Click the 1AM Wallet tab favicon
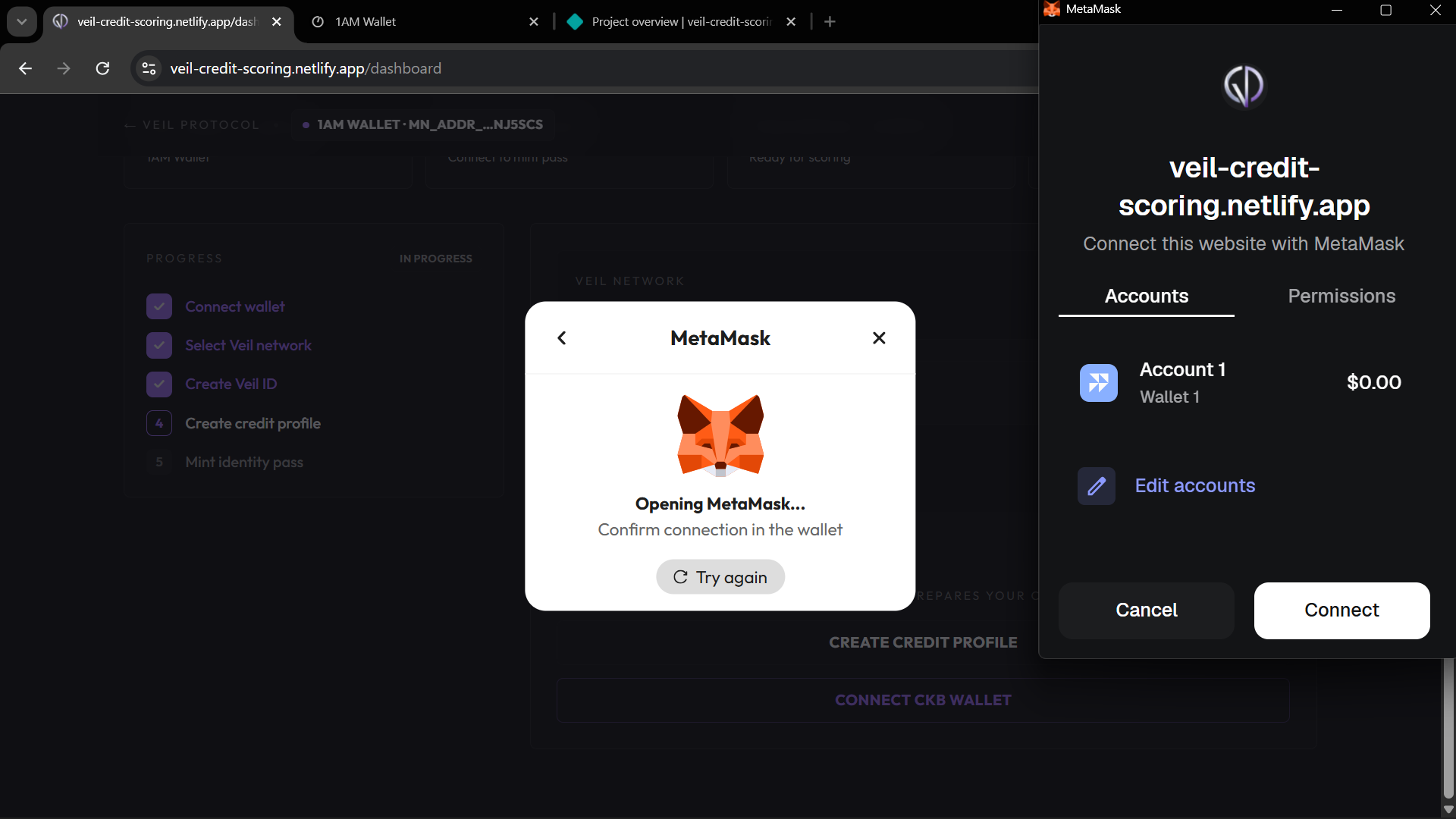Screen dimensions: 1456x819 pyautogui.click(x=318, y=22)
